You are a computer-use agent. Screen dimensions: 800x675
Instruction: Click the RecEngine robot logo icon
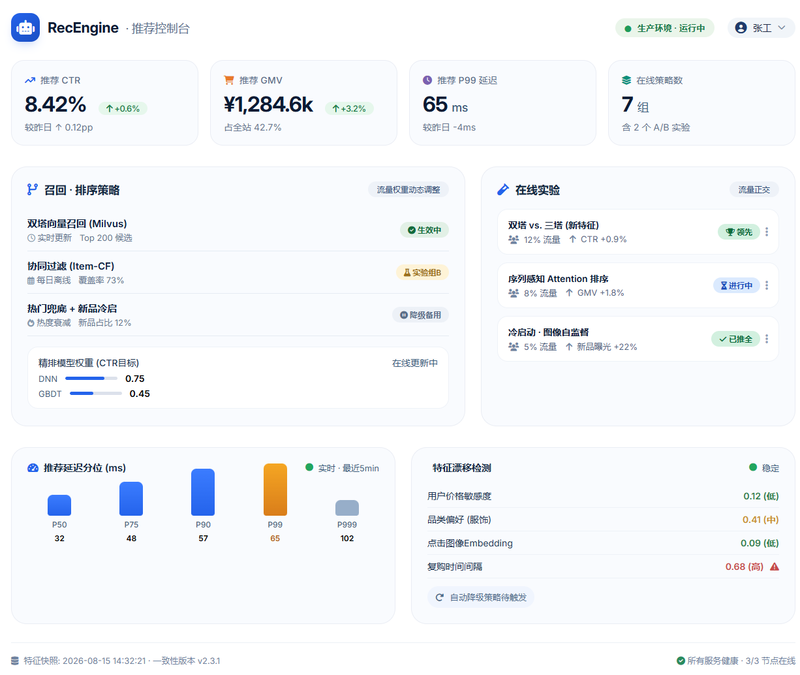25,28
